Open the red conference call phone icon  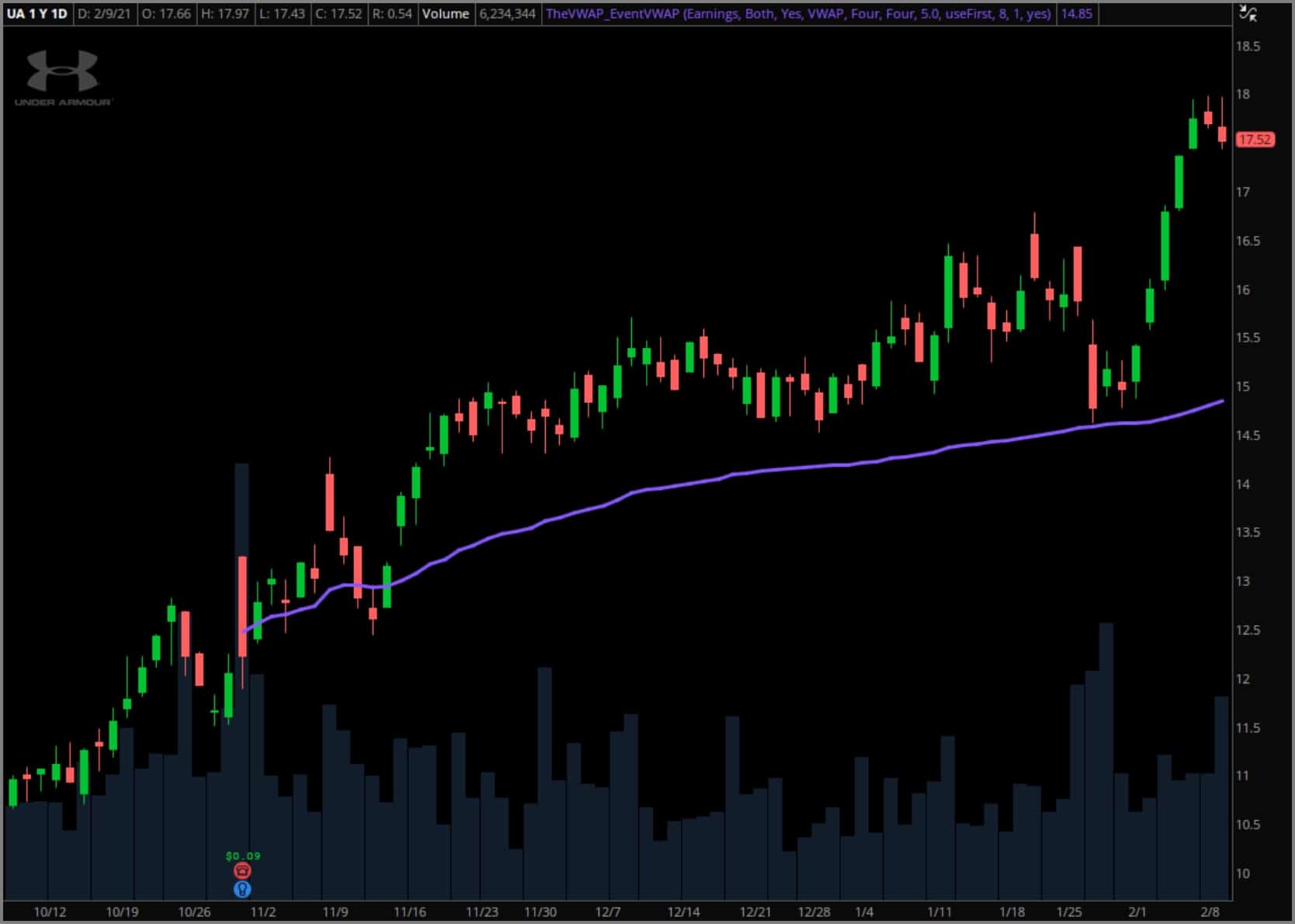click(x=242, y=871)
